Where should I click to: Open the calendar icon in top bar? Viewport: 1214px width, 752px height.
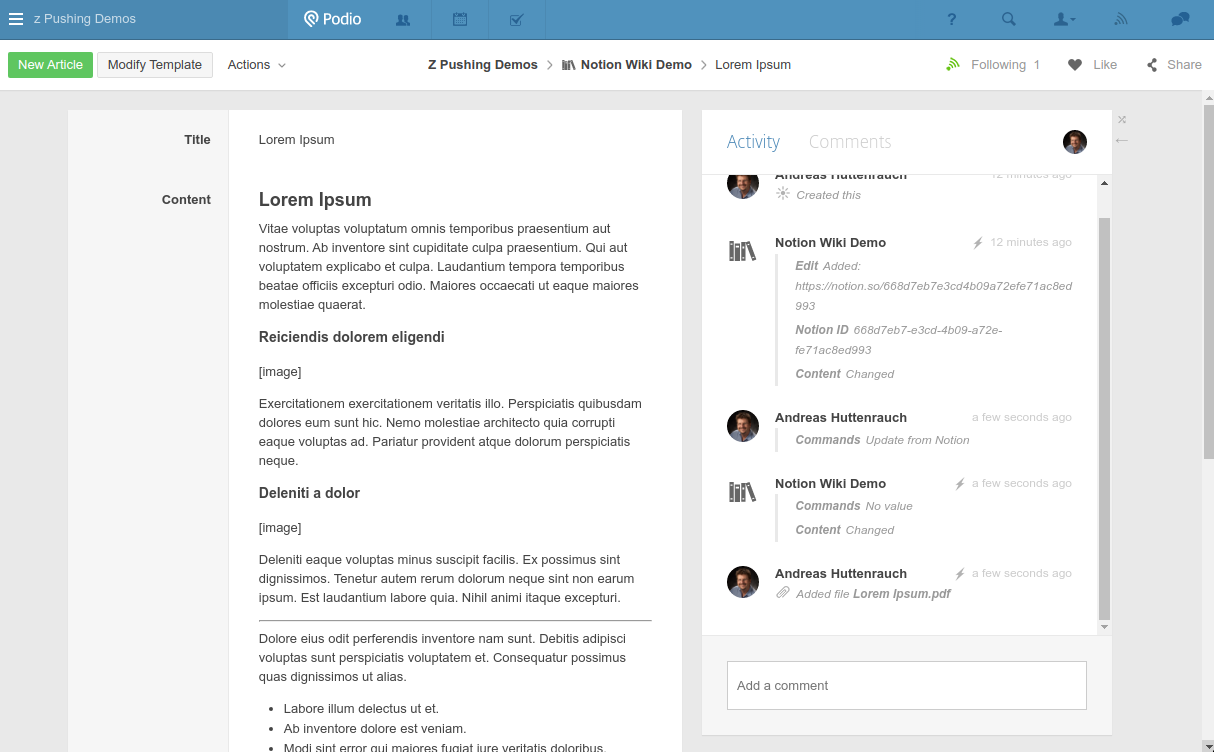click(x=460, y=19)
